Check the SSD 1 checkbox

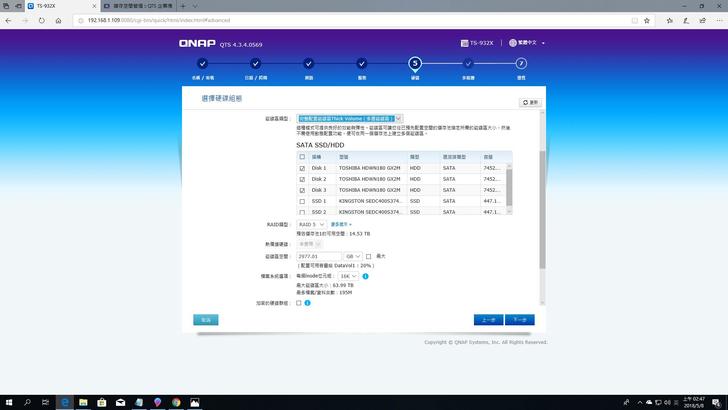click(303, 201)
